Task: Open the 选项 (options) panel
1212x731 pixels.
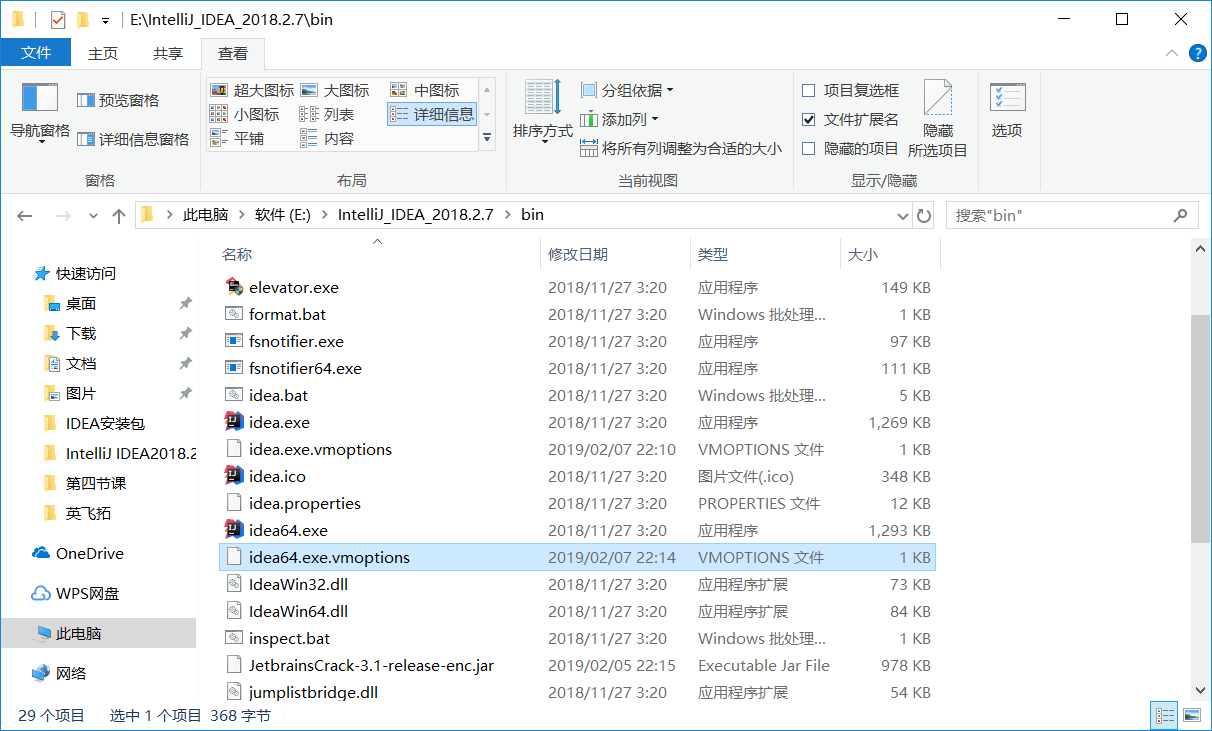Action: pos(1007,110)
